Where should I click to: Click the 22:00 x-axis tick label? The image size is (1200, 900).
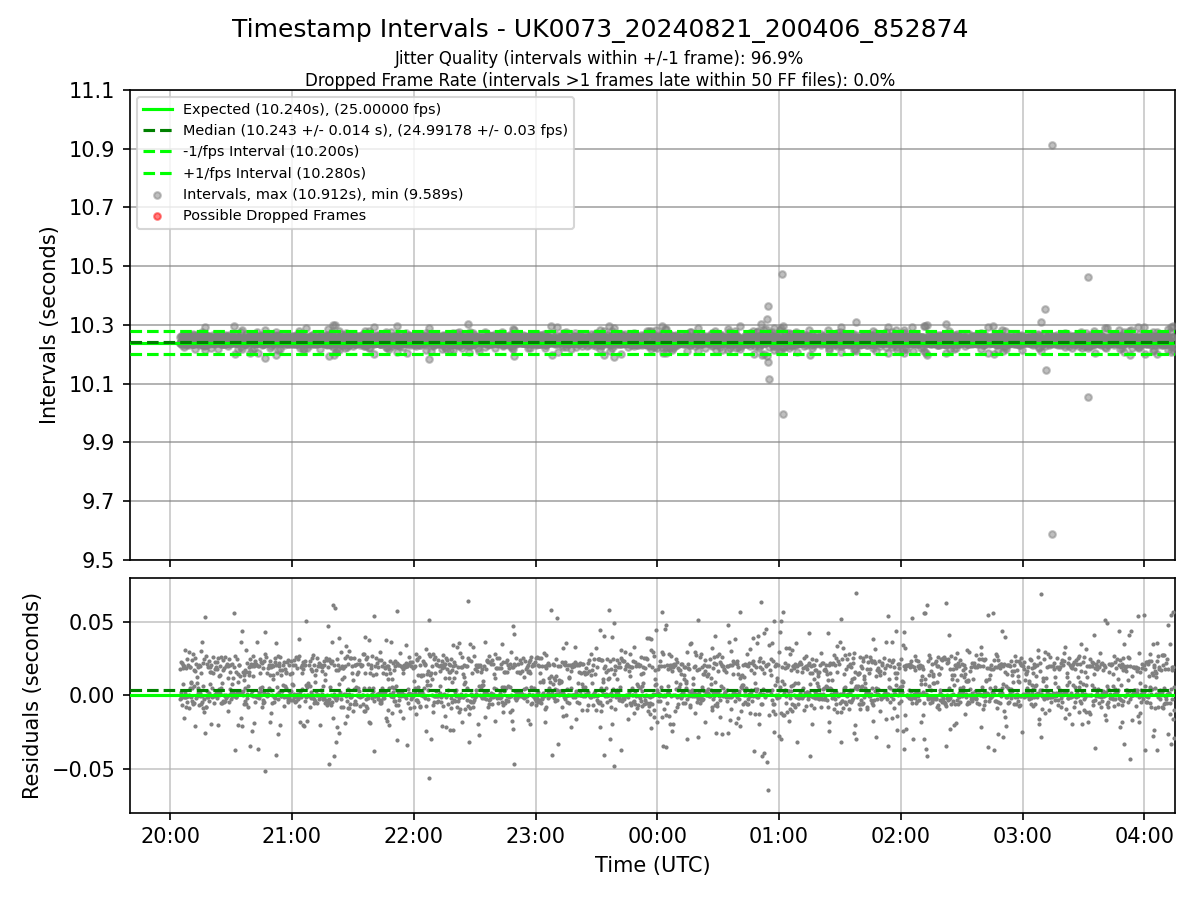point(413,836)
